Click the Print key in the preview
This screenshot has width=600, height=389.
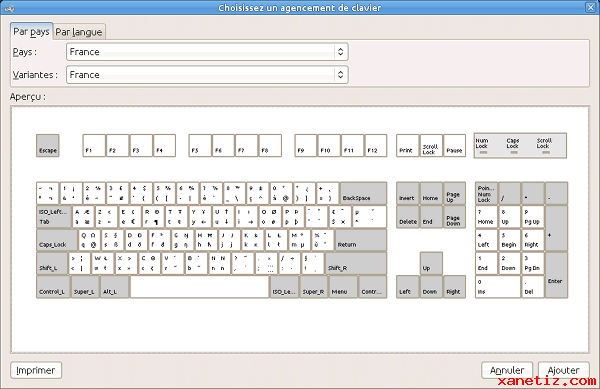tap(408, 145)
